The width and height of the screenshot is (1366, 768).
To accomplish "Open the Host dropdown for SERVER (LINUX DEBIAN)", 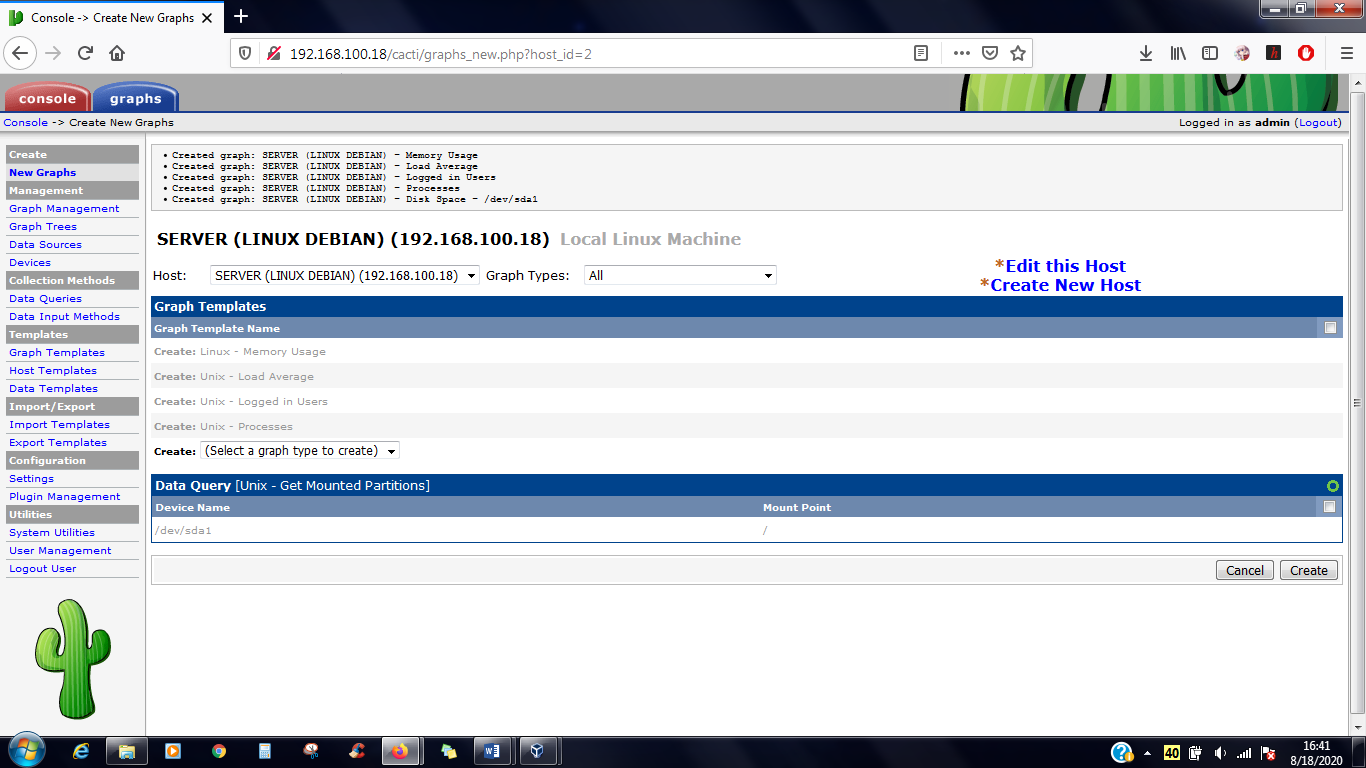I will pyautogui.click(x=345, y=275).
